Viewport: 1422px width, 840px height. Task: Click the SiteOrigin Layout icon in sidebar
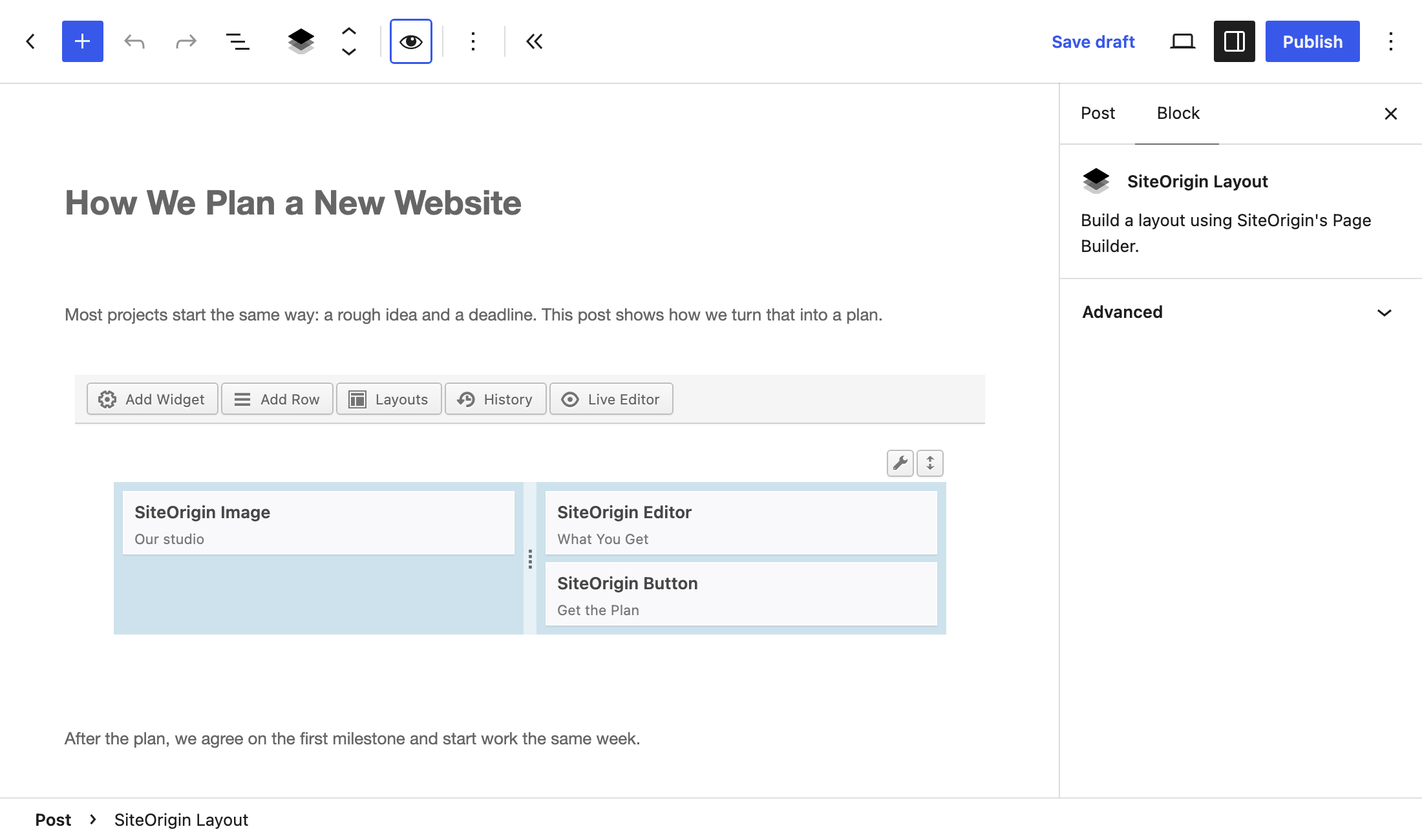pos(1096,181)
